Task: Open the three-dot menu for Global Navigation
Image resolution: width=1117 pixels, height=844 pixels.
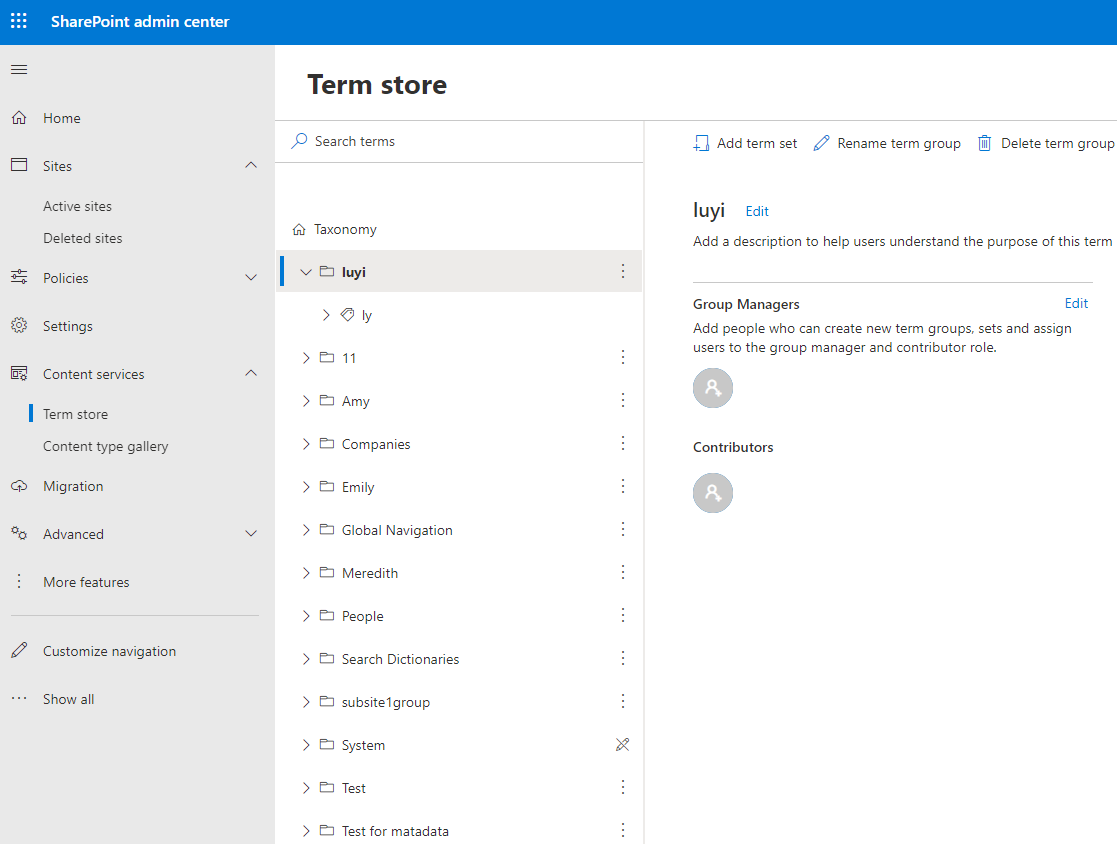Action: tap(623, 529)
